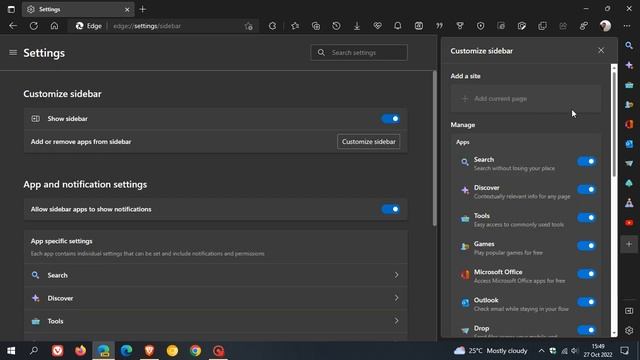Screen dimensions: 640x360
Task: Disable the Discover app toggle
Action: point(587,189)
